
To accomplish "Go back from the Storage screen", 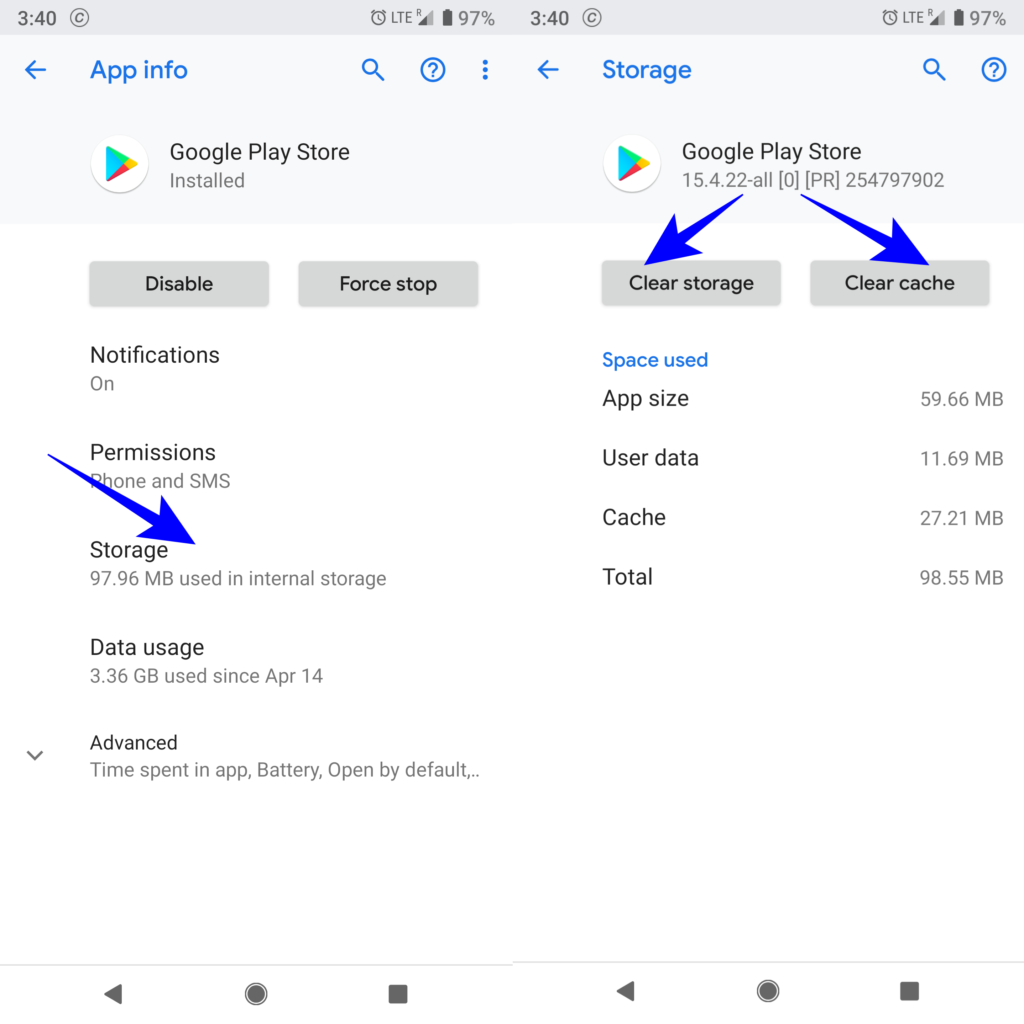I will 548,69.
